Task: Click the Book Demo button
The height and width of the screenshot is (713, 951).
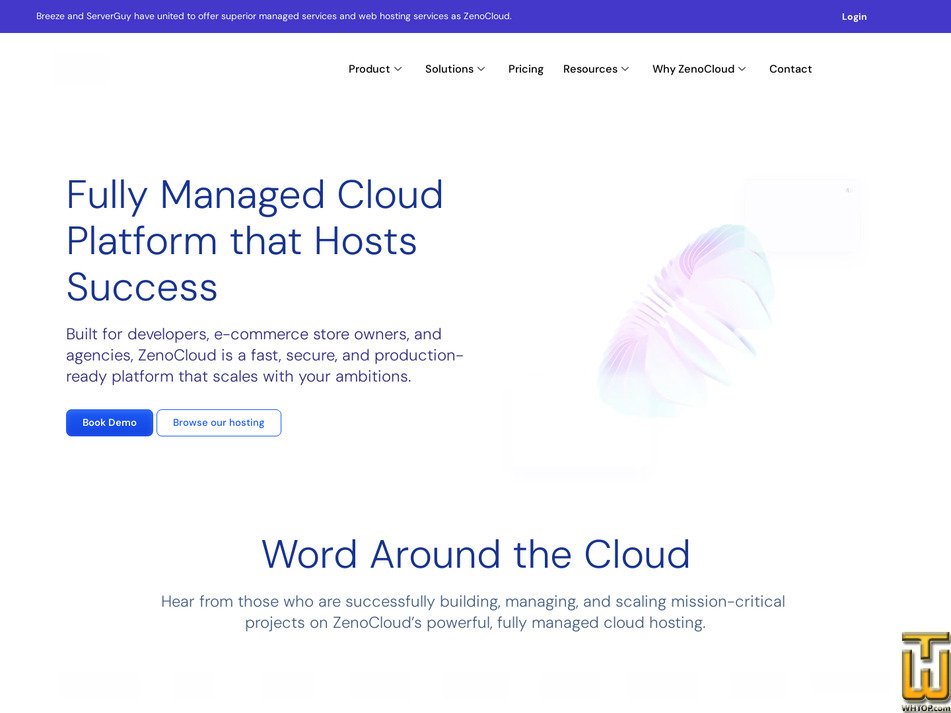Action: (109, 423)
